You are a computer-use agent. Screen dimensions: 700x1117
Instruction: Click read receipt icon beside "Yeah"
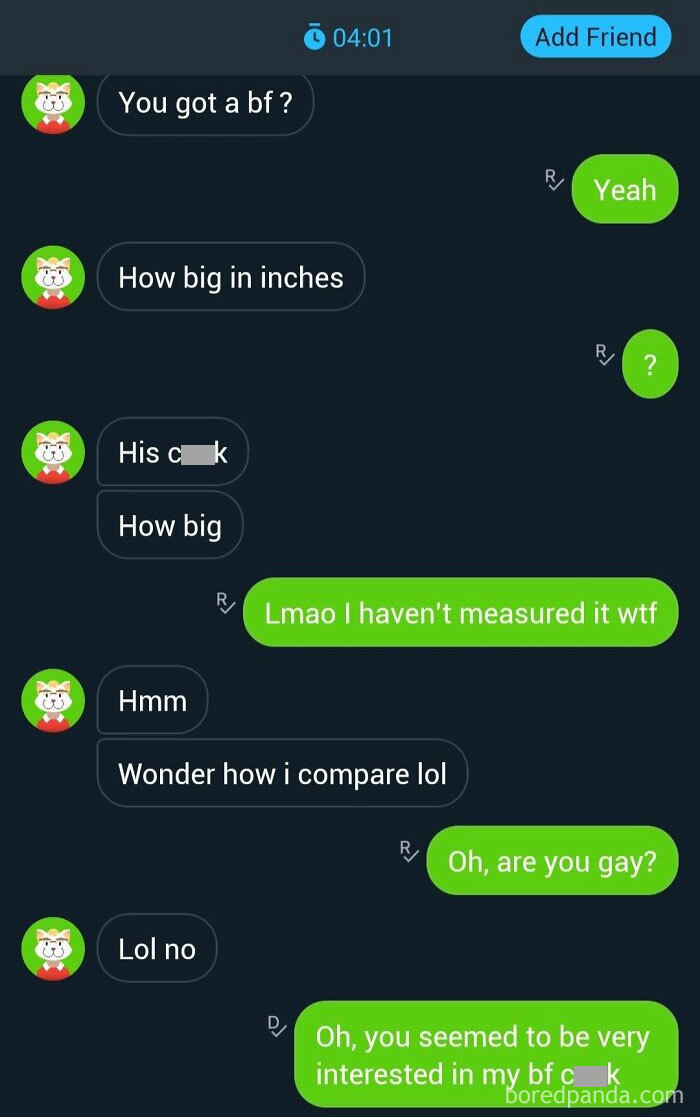pos(554,179)
